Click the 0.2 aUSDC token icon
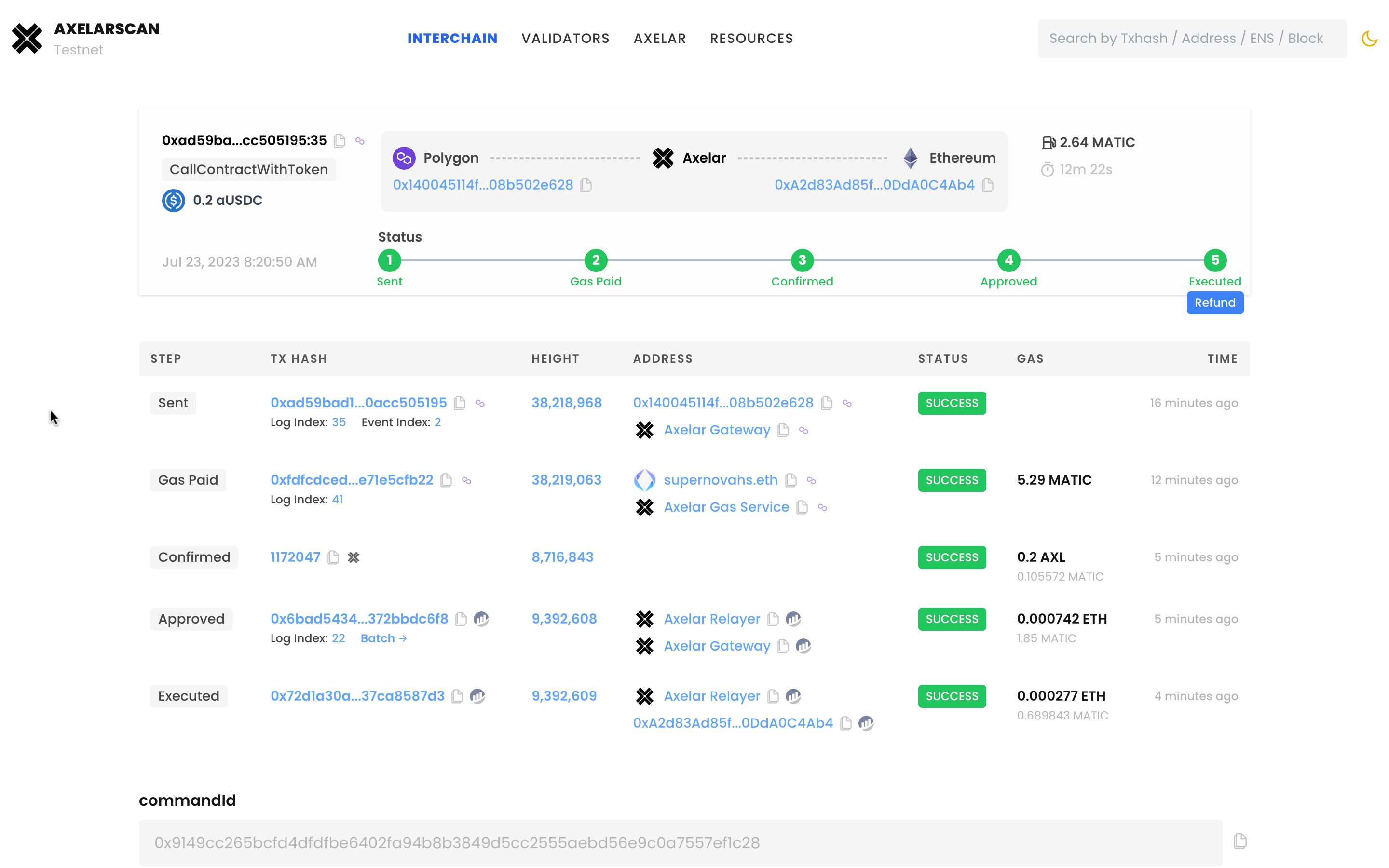The height and width of the screenshot is (868, 1389). [173, 200]
